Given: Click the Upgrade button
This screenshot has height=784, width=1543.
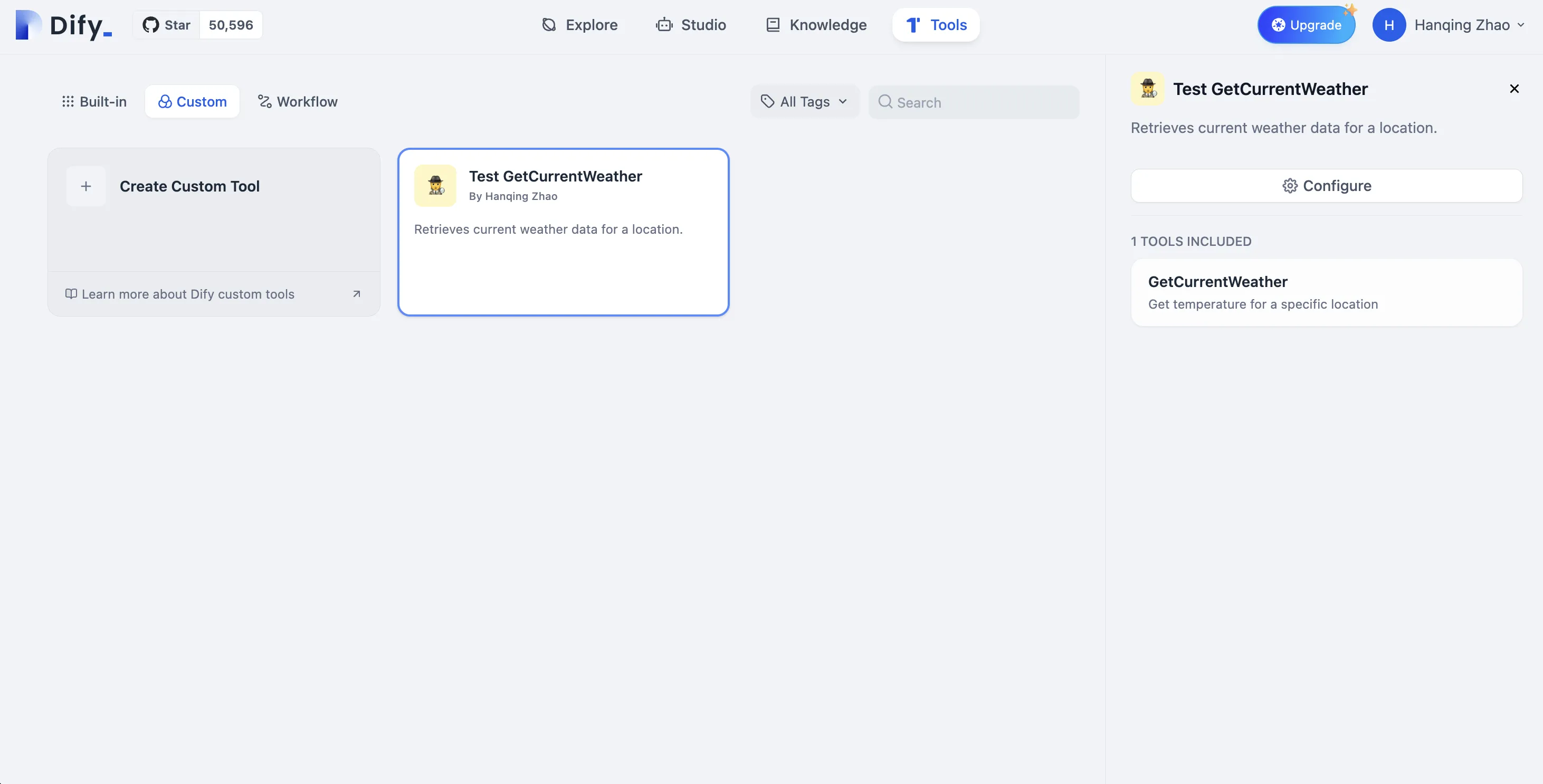Looking at the screenshot, I should [x=1306, y=25].
